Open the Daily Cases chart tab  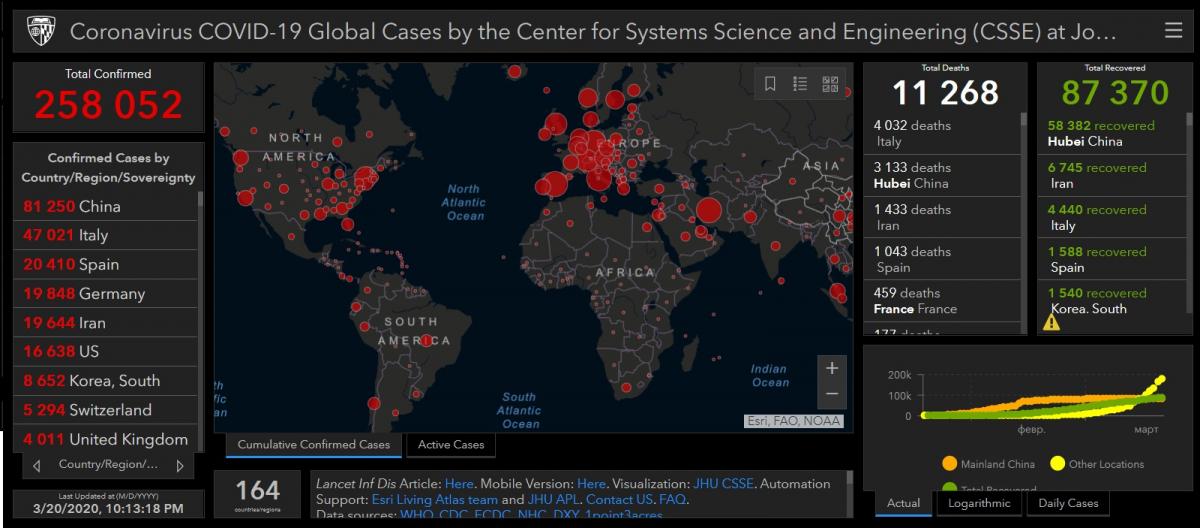tap(1067, 503)
